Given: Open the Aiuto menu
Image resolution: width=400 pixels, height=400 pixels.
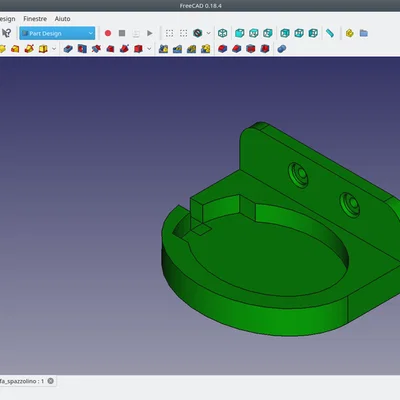Looking at the screenshot, I should point(62,19).
